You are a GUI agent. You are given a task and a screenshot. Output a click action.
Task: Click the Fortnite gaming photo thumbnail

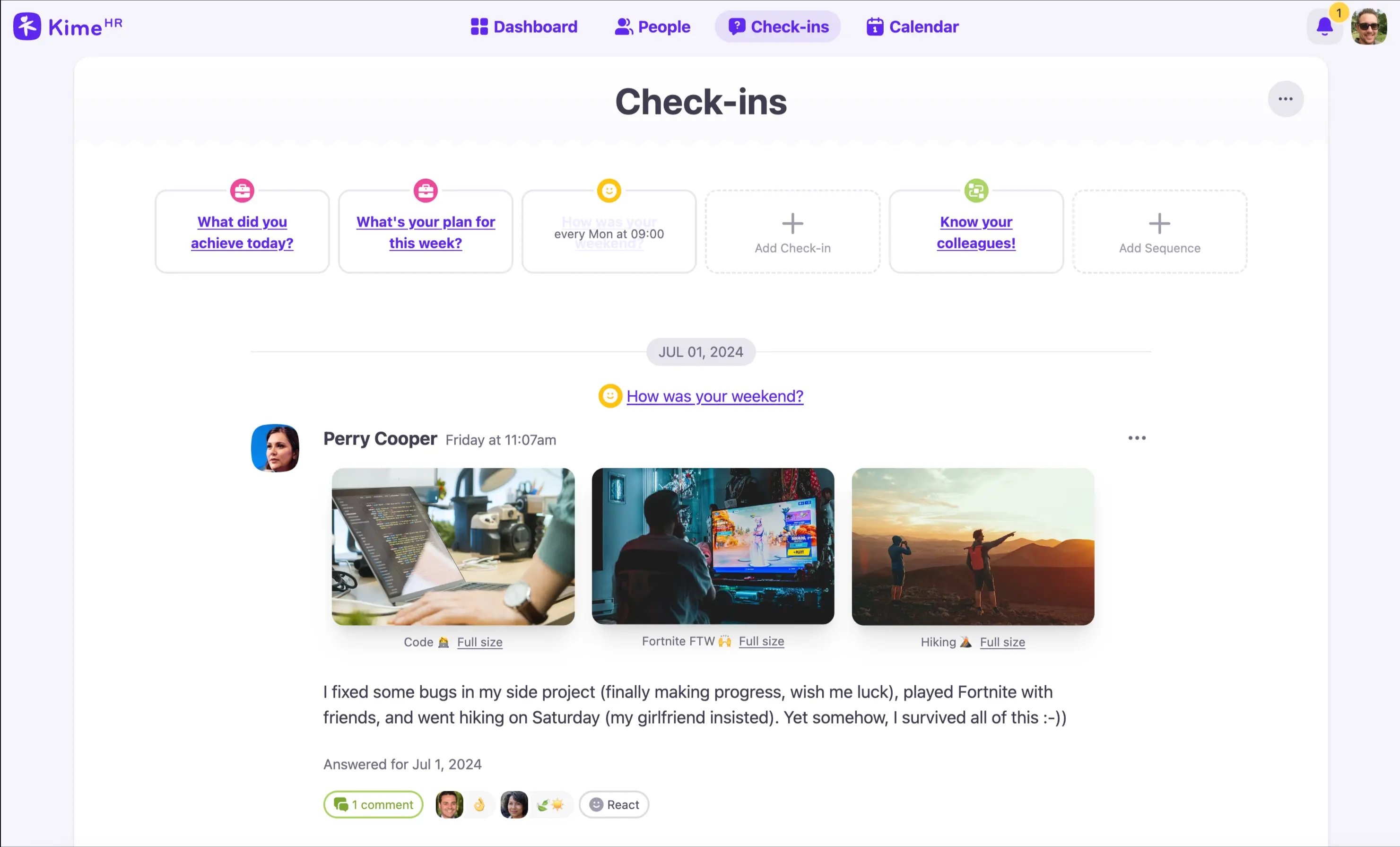(x=713, y=546)
